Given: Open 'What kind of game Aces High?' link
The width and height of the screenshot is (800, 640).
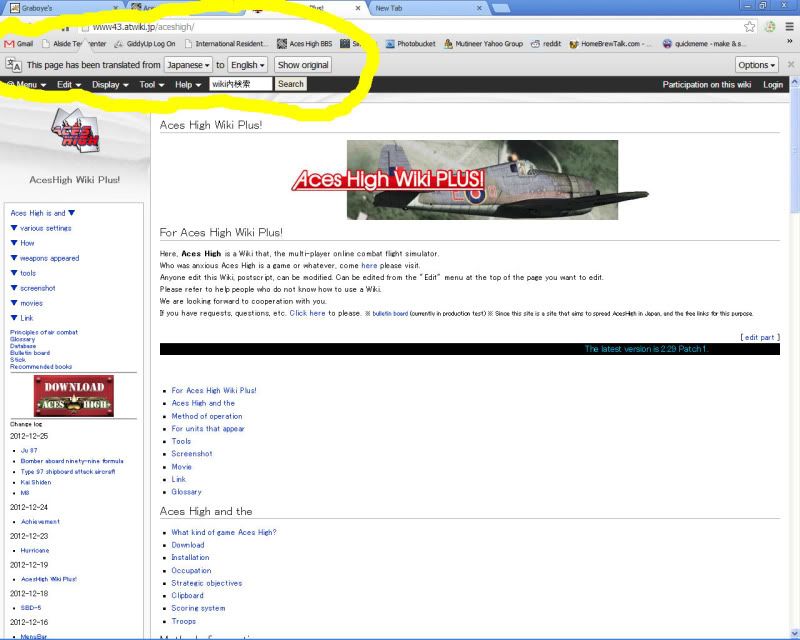Looking at the screenshot, I should point(224,532).
